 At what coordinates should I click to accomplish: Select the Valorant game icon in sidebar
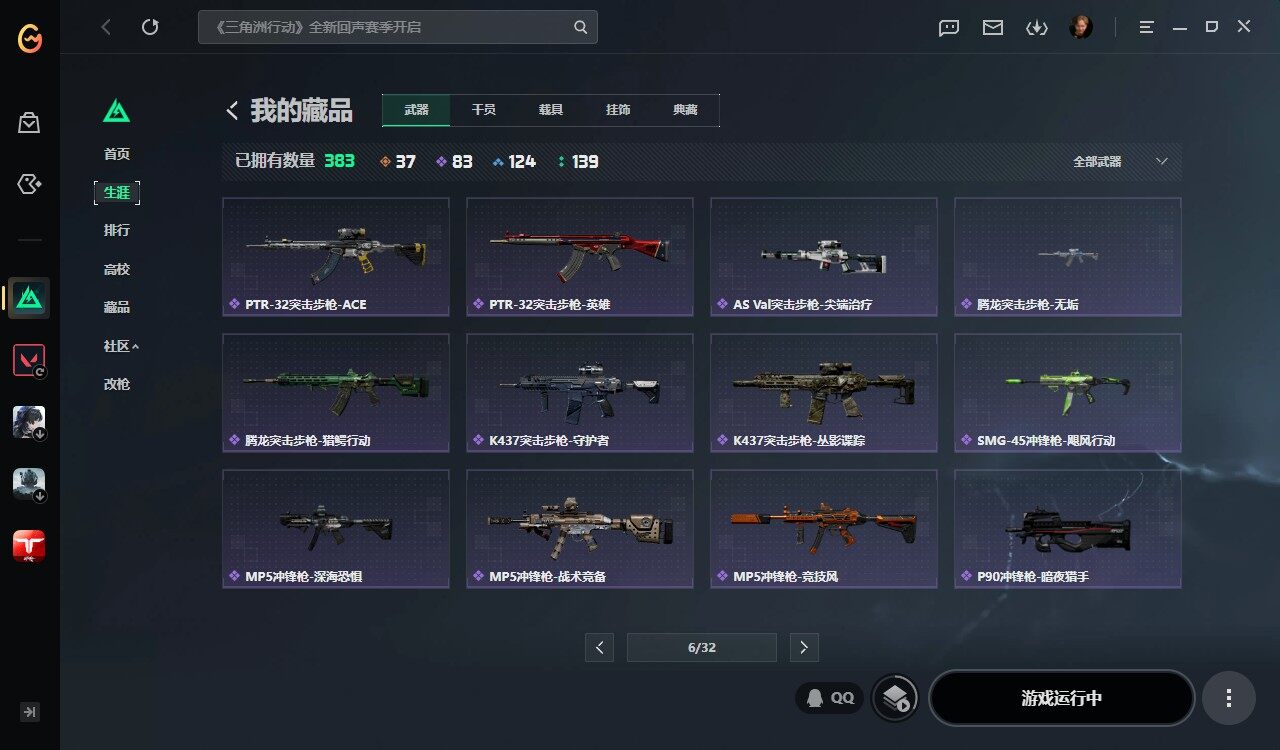tap(29, 360)
